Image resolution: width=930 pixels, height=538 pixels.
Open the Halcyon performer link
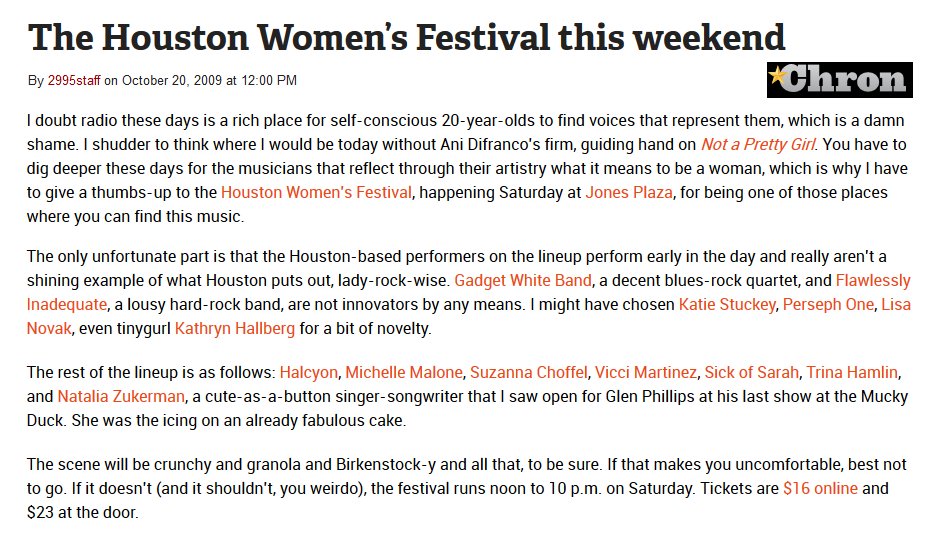[309, 372]
